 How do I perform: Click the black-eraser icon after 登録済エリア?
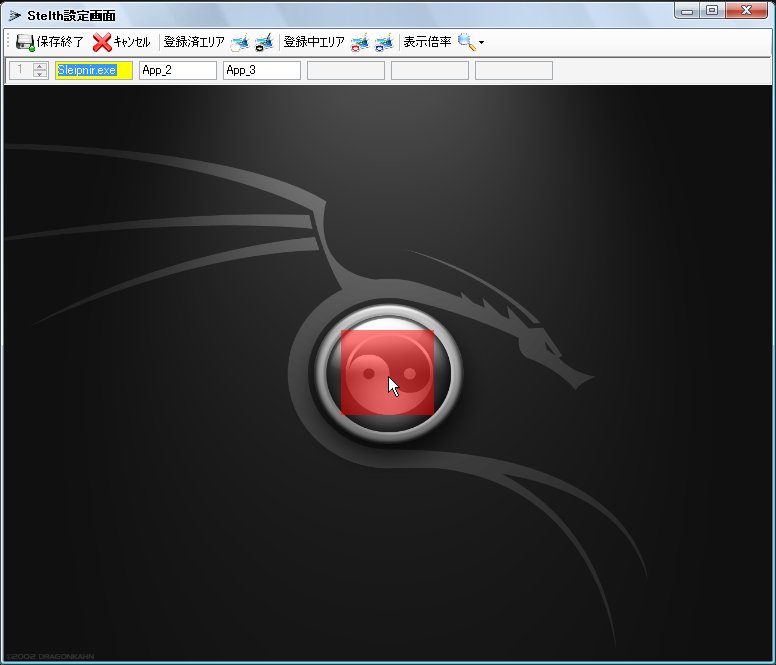pos(264,43)
